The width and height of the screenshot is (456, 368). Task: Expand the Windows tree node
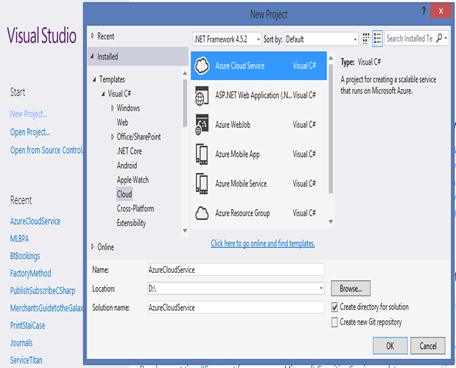point(112,108)
